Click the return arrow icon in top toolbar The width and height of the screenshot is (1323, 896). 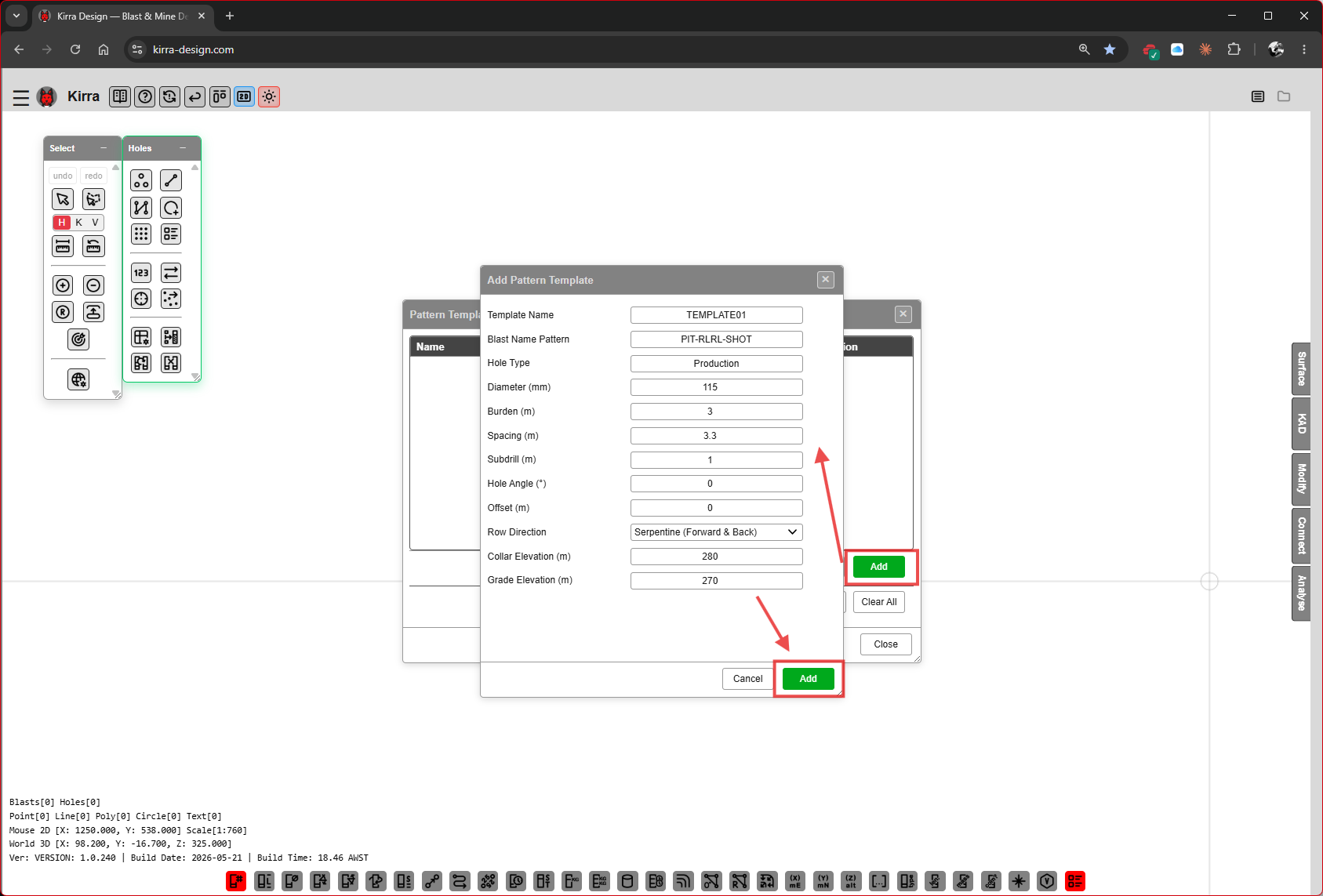(x=194, y=96)
